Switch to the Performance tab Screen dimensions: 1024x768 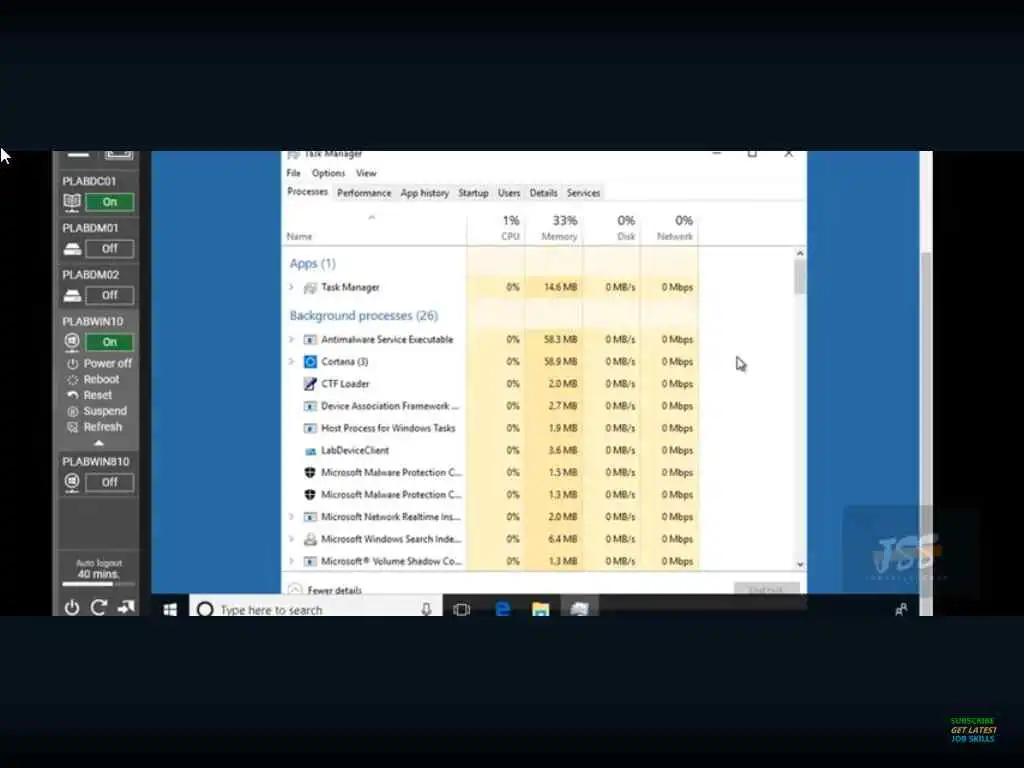[364, 193]
